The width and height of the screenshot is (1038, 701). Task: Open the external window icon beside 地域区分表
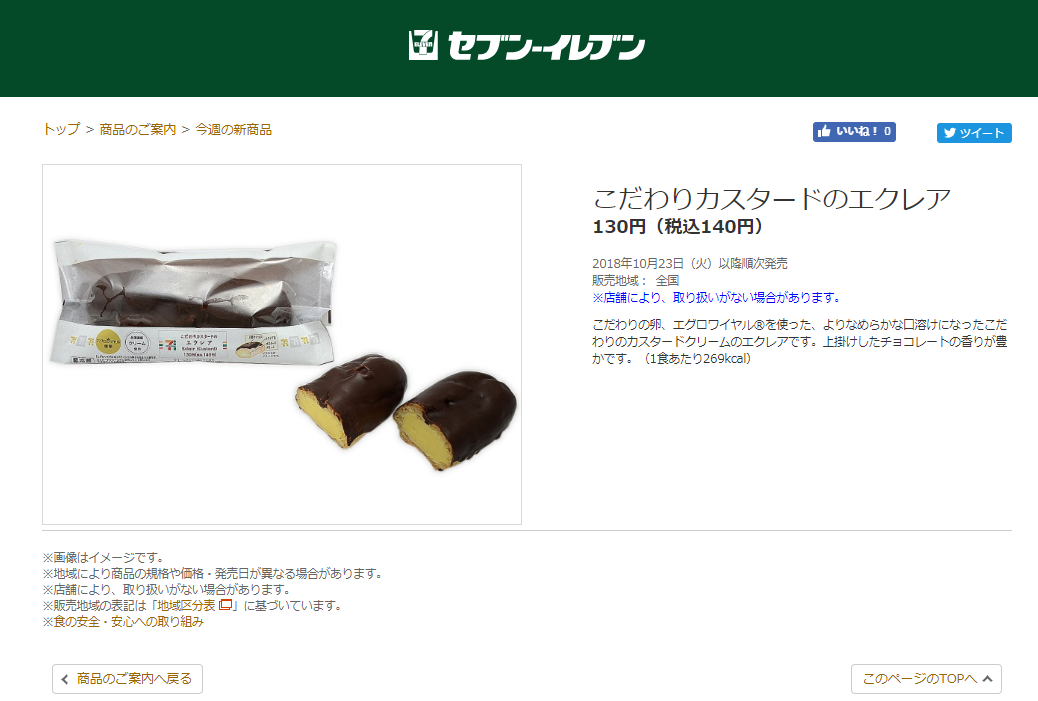(225, 605)
